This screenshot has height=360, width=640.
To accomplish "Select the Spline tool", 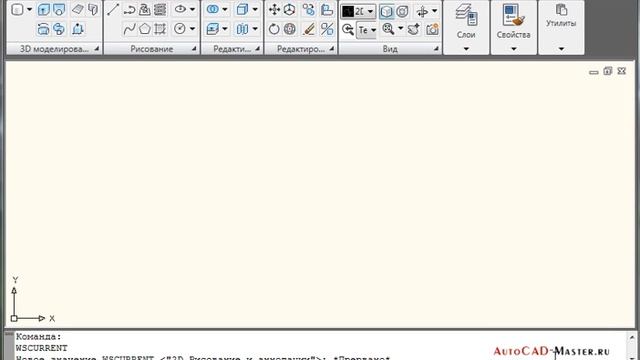I will pyautogui.click(x=130, y=29).
